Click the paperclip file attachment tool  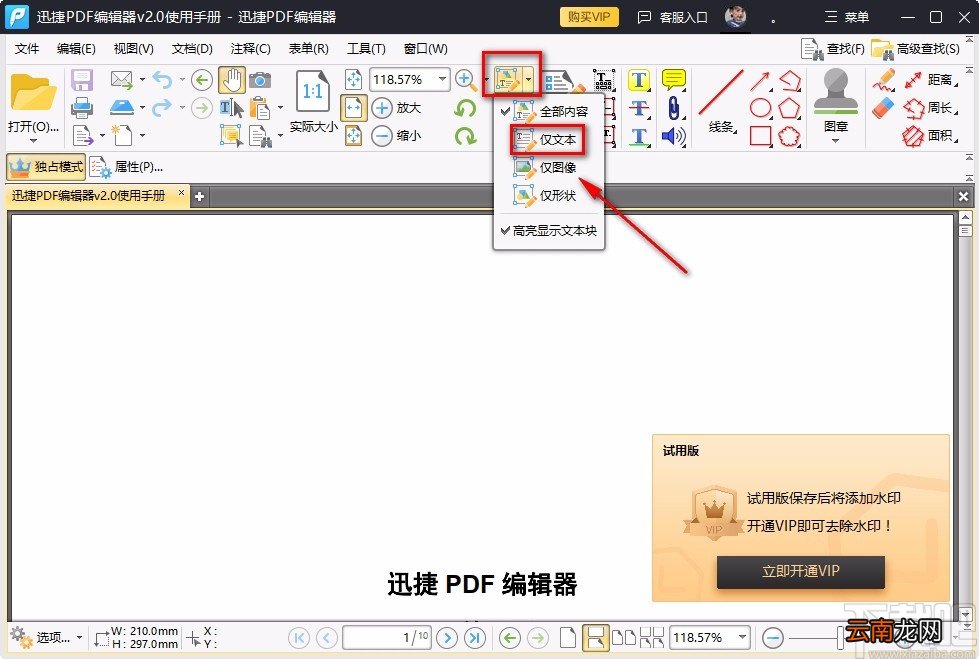coord(674,108)
